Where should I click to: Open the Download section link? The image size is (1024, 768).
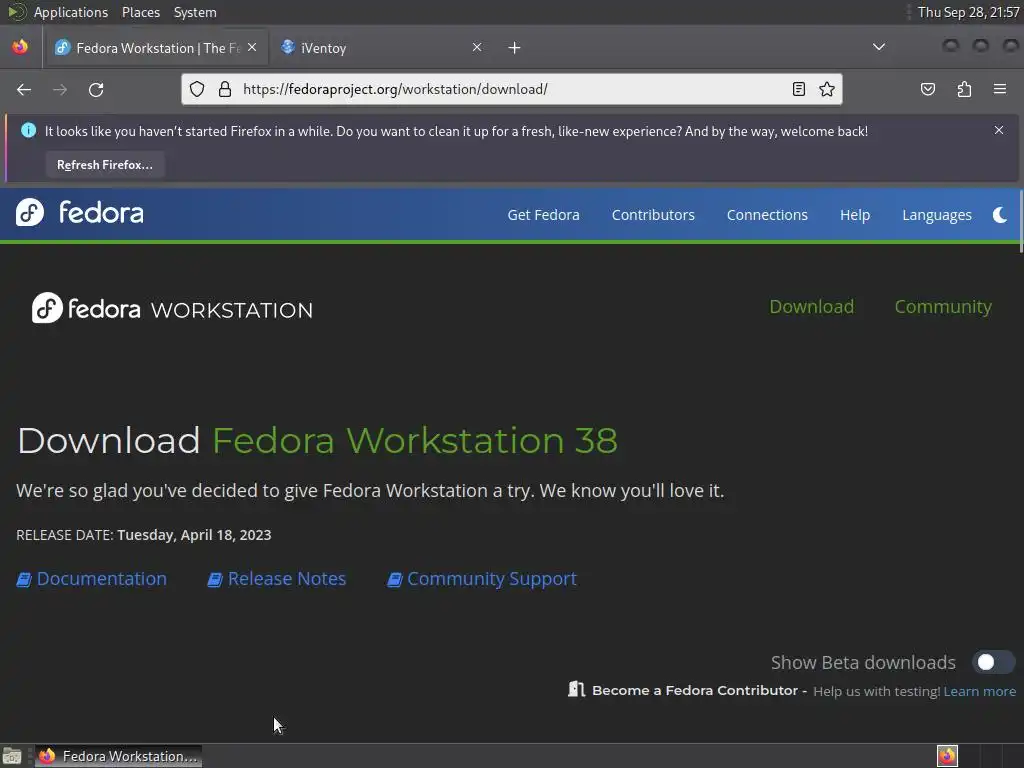coord(811,306)
